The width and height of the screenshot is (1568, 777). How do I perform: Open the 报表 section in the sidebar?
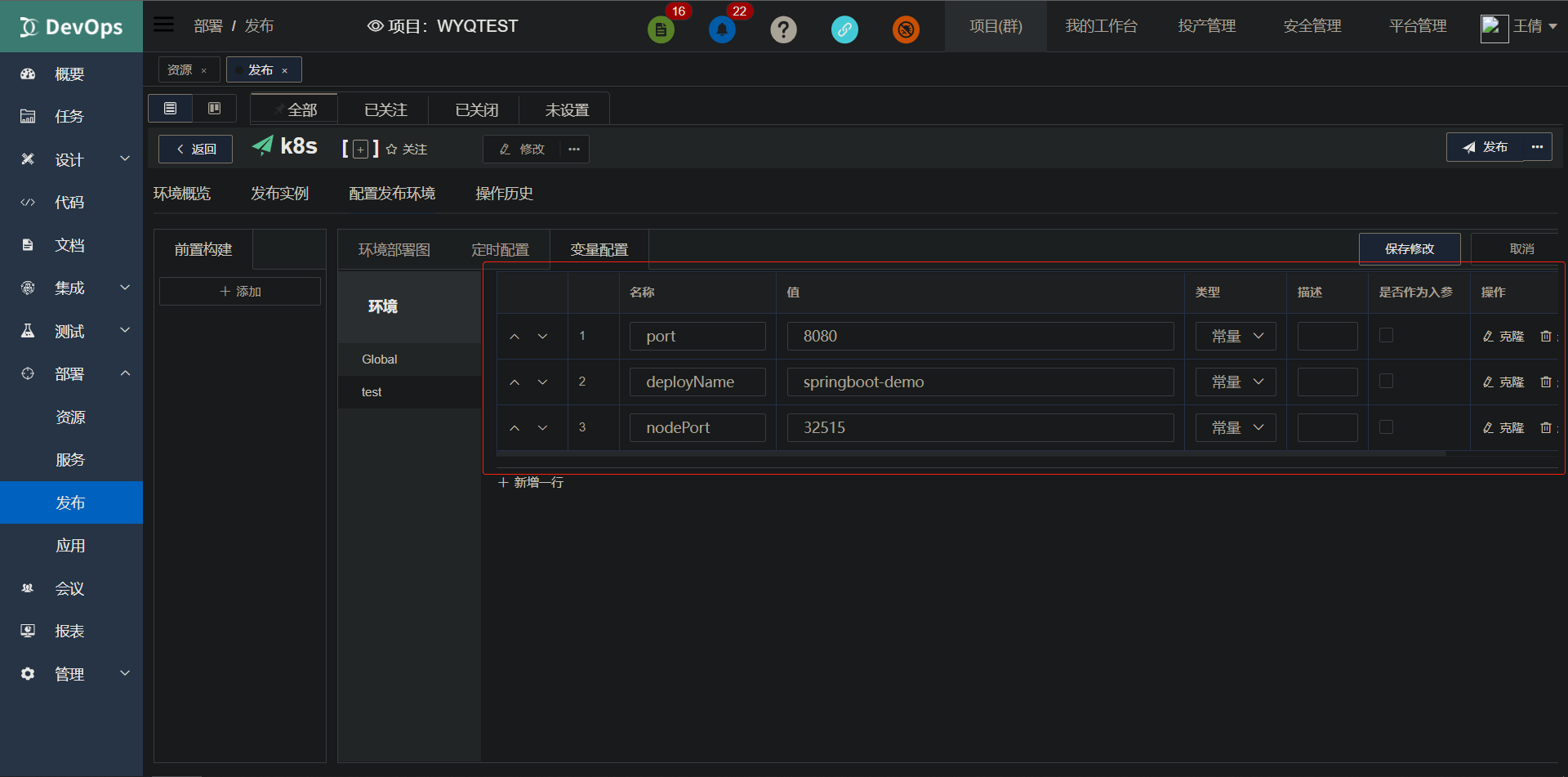tap(69, 630)
